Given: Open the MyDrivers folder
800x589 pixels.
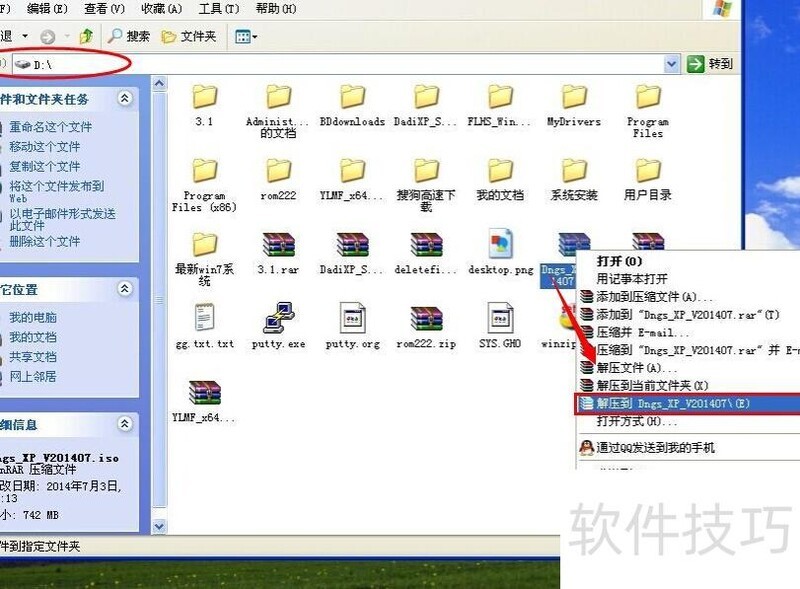Looking at the screenshot, I should pyautogui.click(x=574, y=98).
